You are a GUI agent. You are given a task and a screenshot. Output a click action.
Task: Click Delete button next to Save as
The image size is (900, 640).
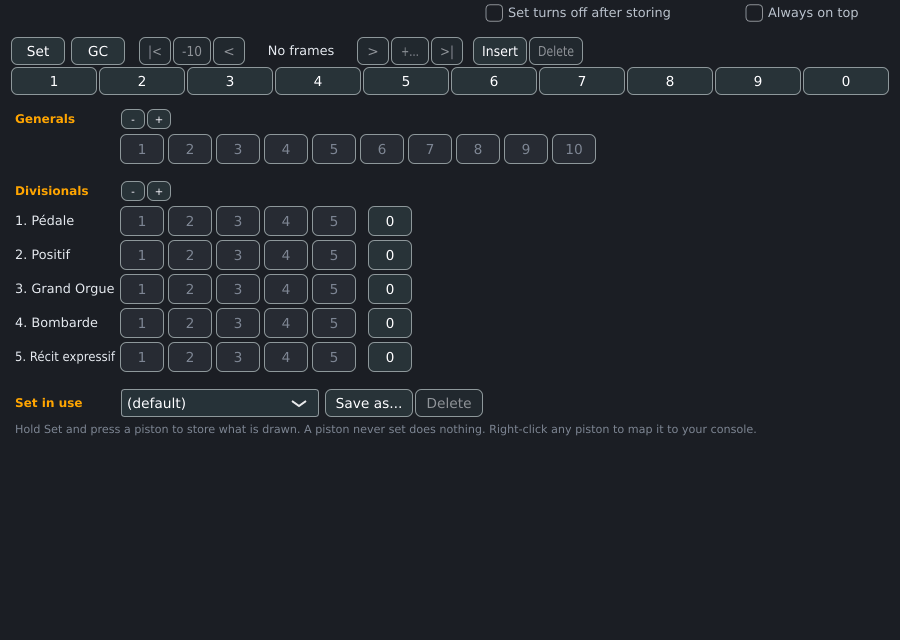[x=449, y=403]
